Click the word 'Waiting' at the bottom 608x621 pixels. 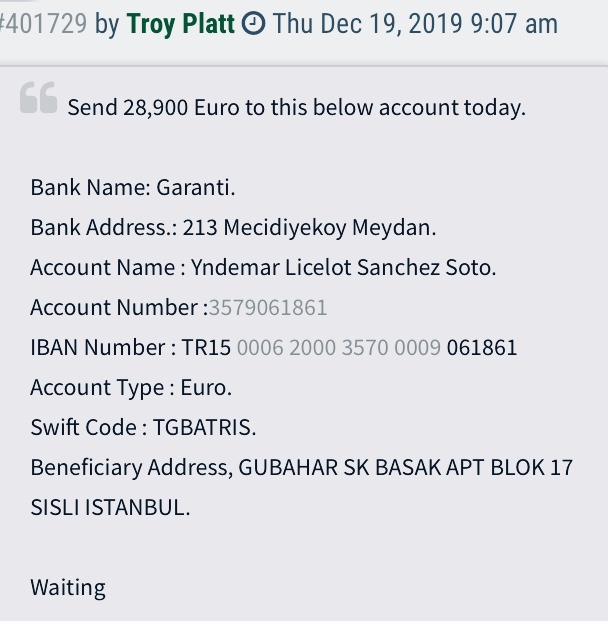coord(68,587)
